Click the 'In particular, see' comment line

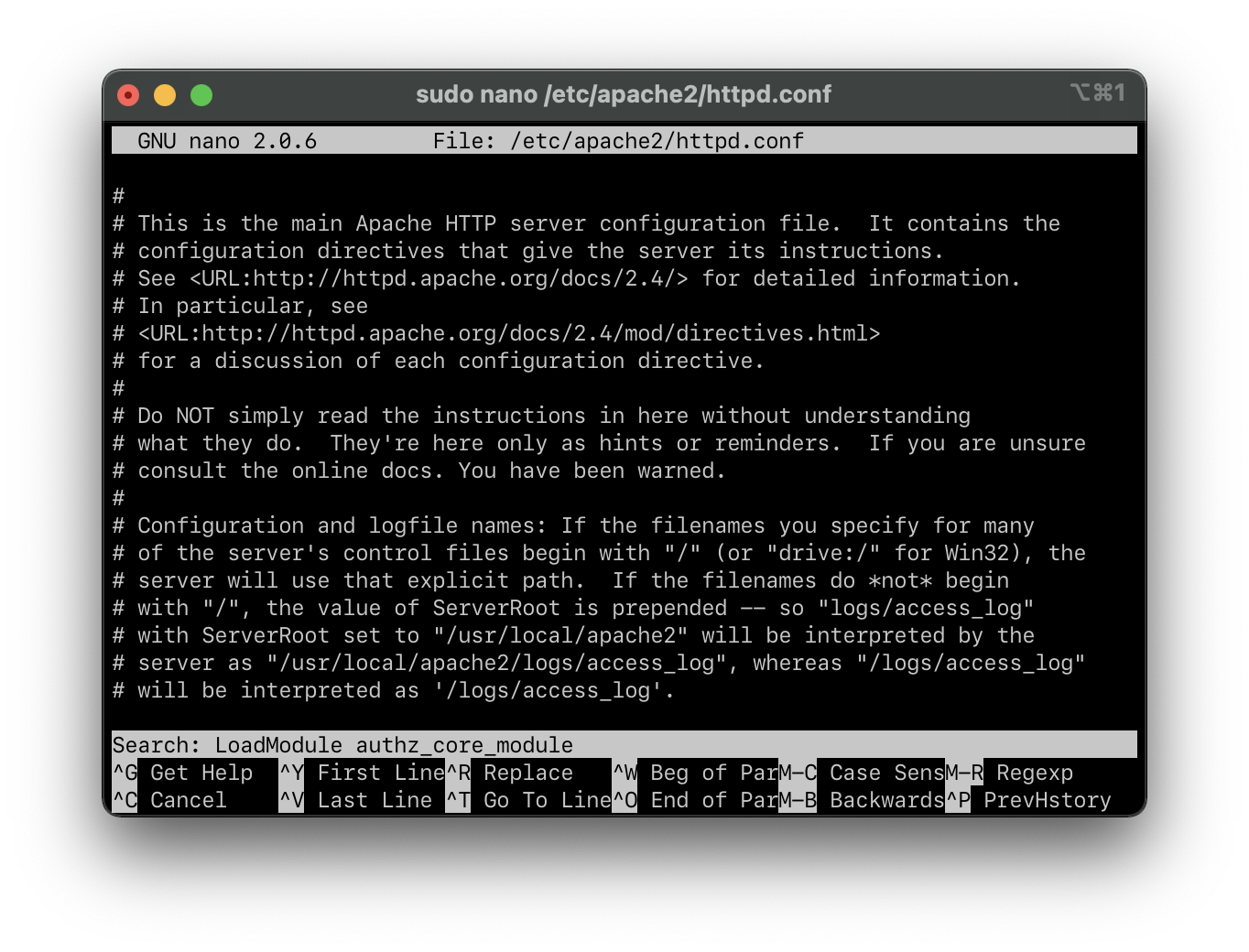click(240, 306)
